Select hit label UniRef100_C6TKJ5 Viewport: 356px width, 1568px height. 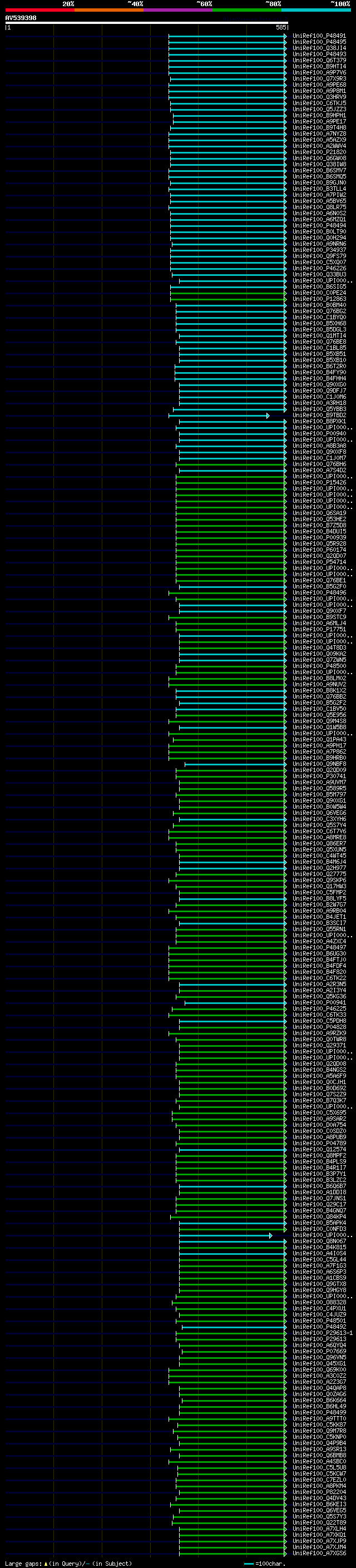[319, 103]
